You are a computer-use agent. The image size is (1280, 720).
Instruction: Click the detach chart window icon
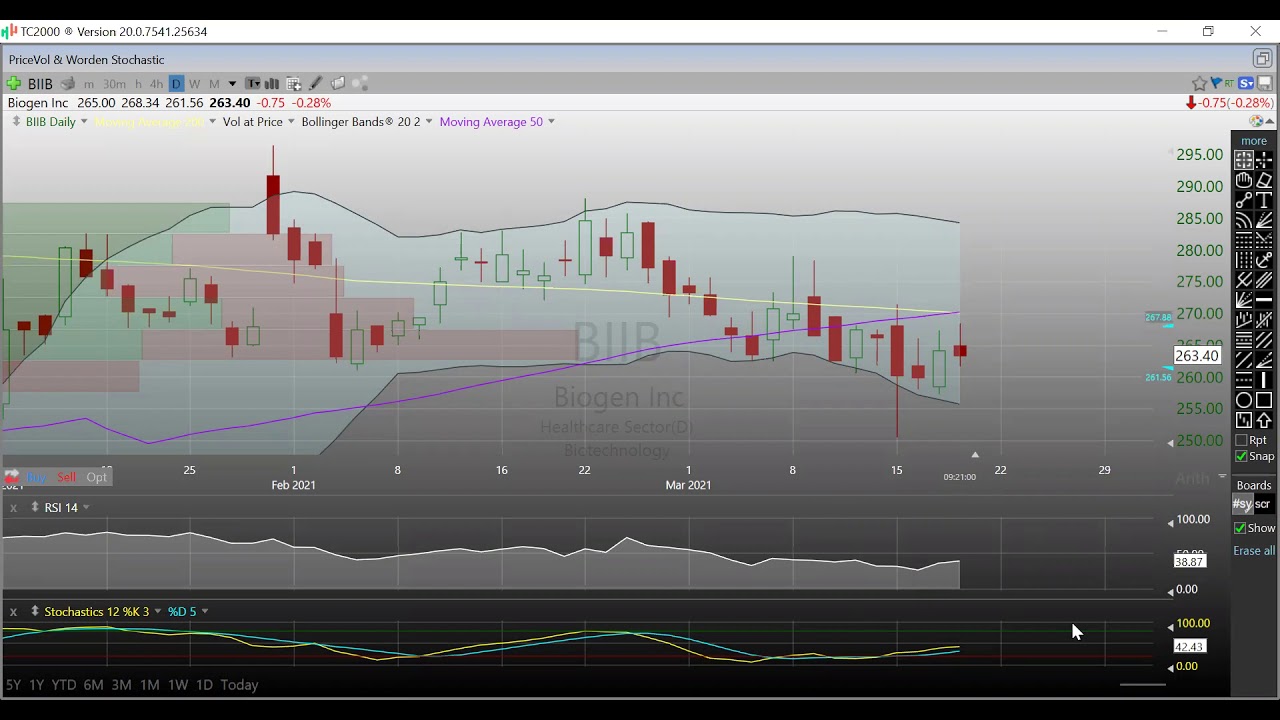click(1262, 59)
